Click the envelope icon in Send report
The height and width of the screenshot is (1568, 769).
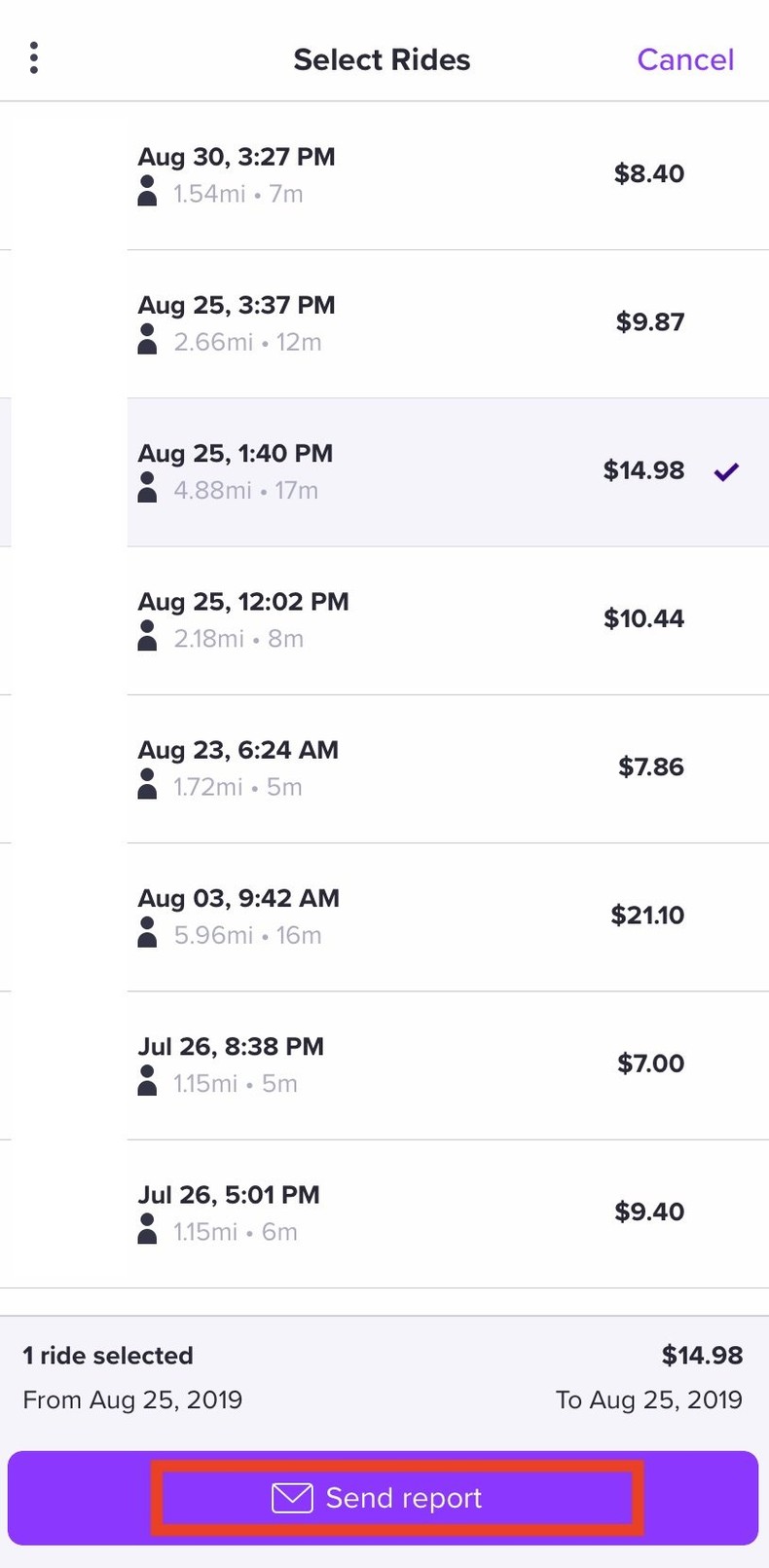pyautogui.click(x=292, y=1498)
